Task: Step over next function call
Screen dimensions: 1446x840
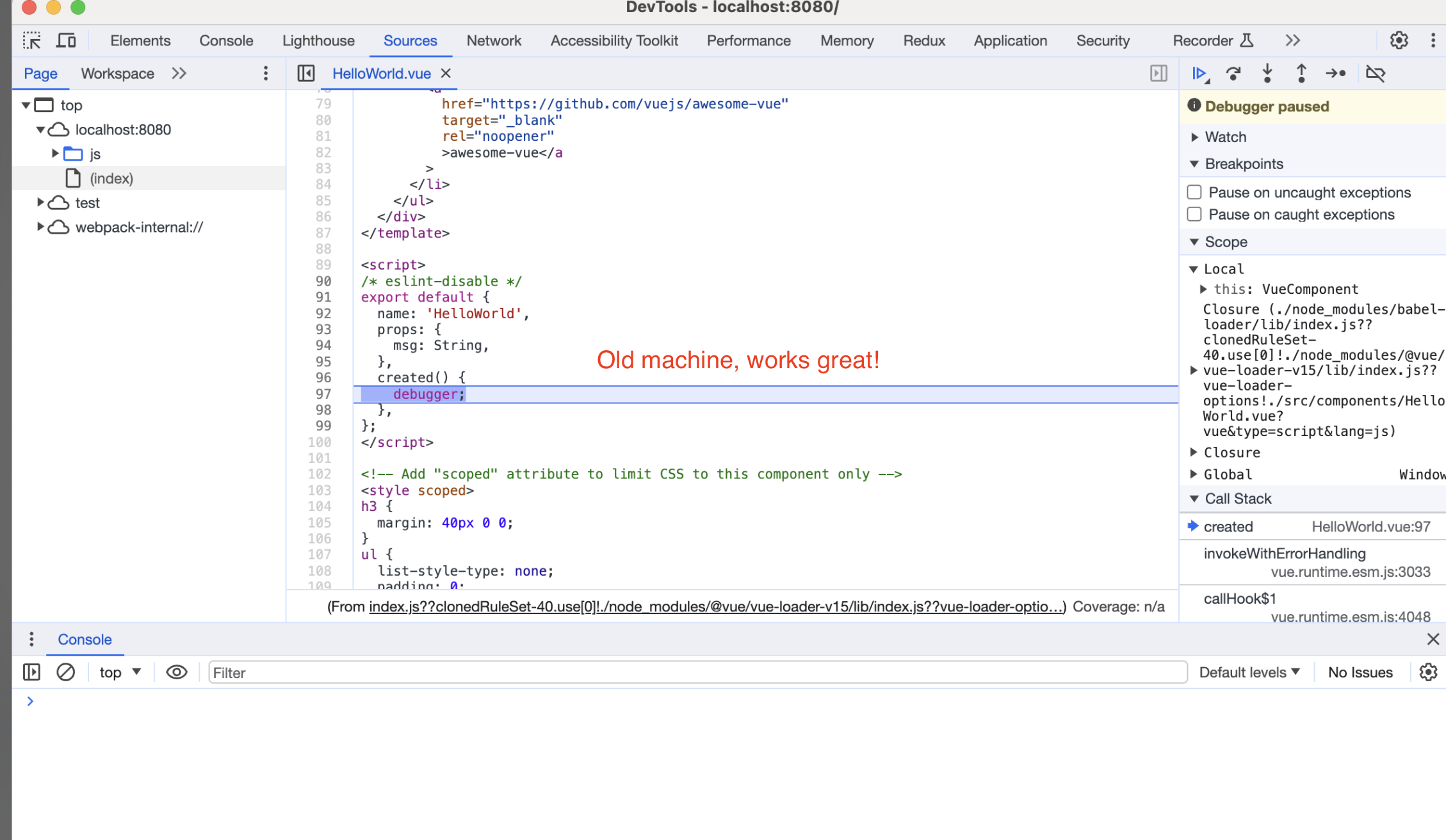Action: pos(1233,74)
